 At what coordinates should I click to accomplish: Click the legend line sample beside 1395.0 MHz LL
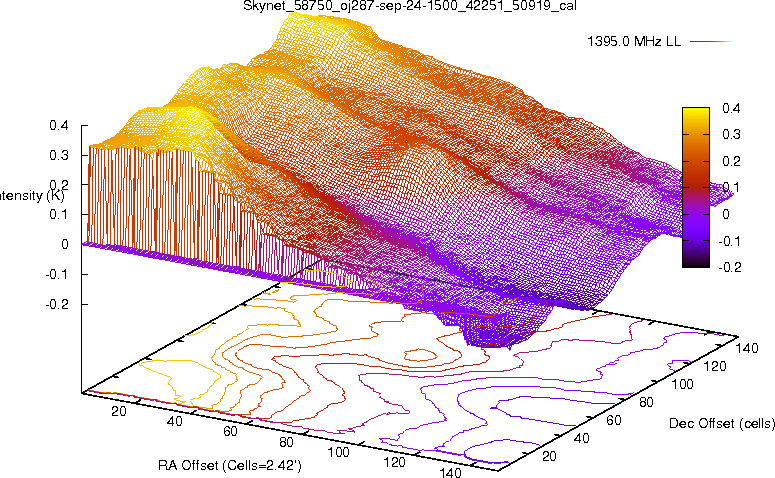pyautogui.click(x=710, y=42)
